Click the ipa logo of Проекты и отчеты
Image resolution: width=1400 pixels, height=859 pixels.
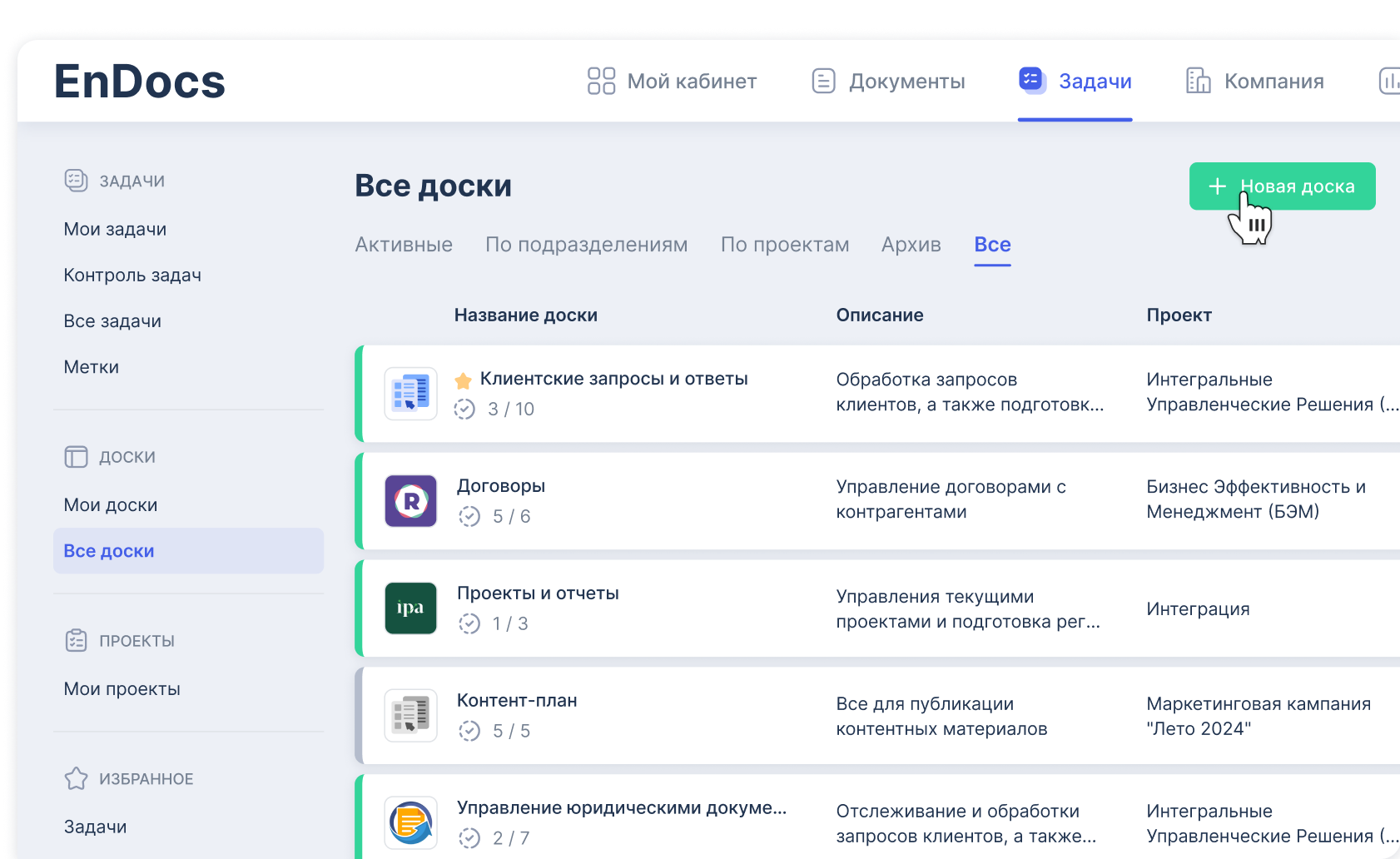pos(410,608)
